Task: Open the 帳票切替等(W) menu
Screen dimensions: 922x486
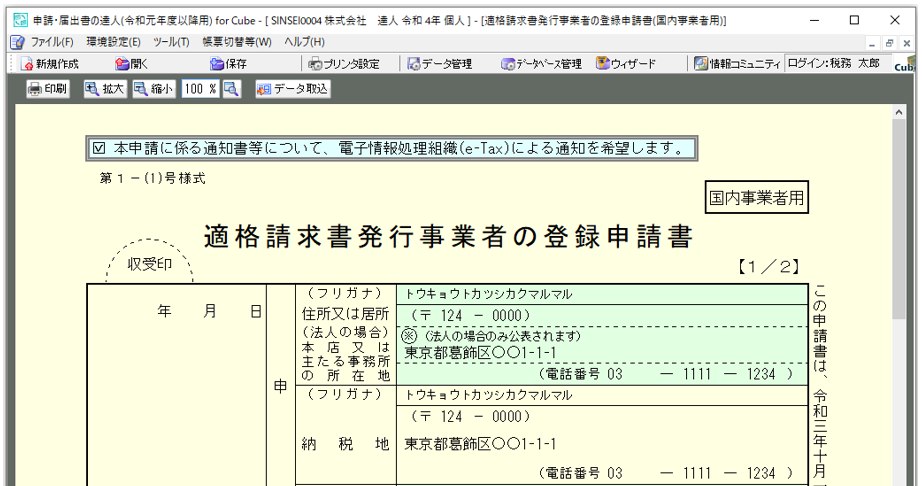Action: point(237,42)
